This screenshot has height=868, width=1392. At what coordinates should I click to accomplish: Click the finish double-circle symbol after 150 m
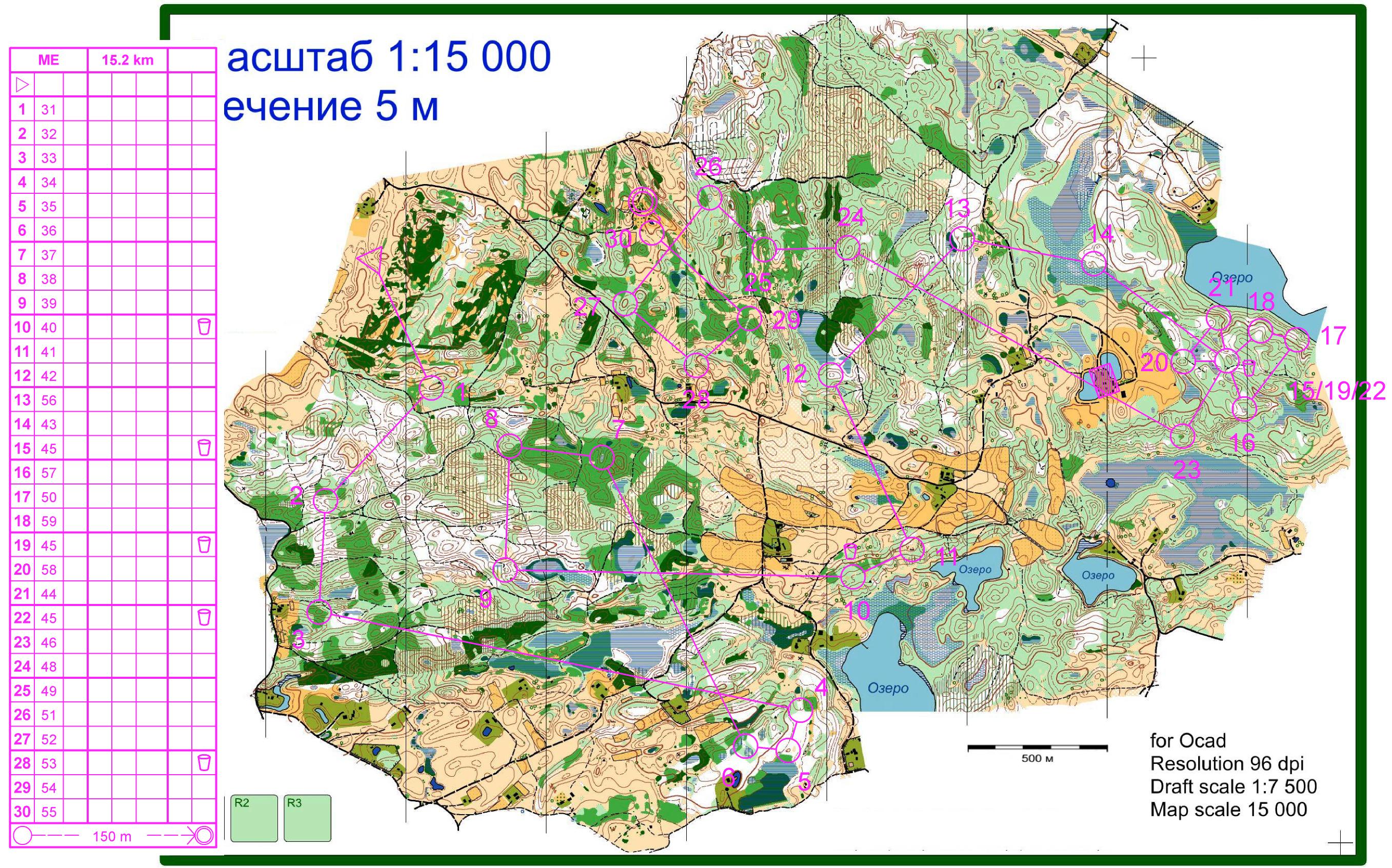[x=205, y=835]
